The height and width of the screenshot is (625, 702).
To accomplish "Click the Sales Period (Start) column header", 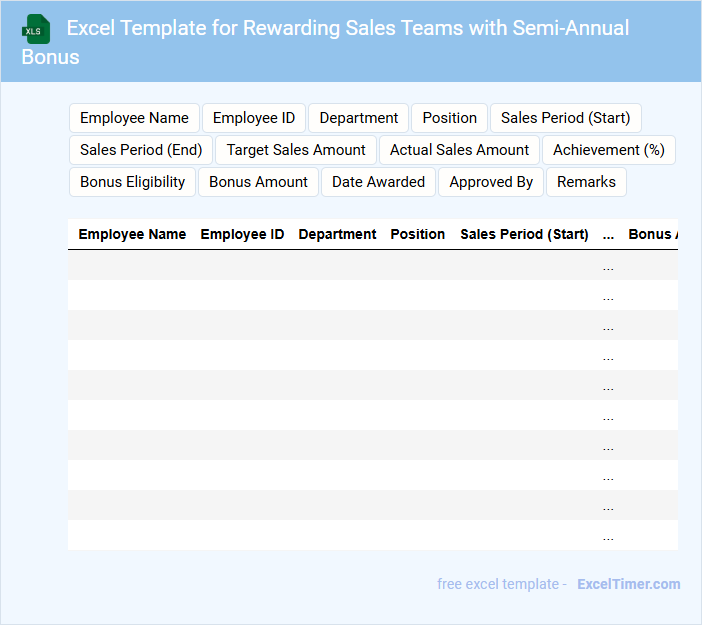I will (524, 234).
